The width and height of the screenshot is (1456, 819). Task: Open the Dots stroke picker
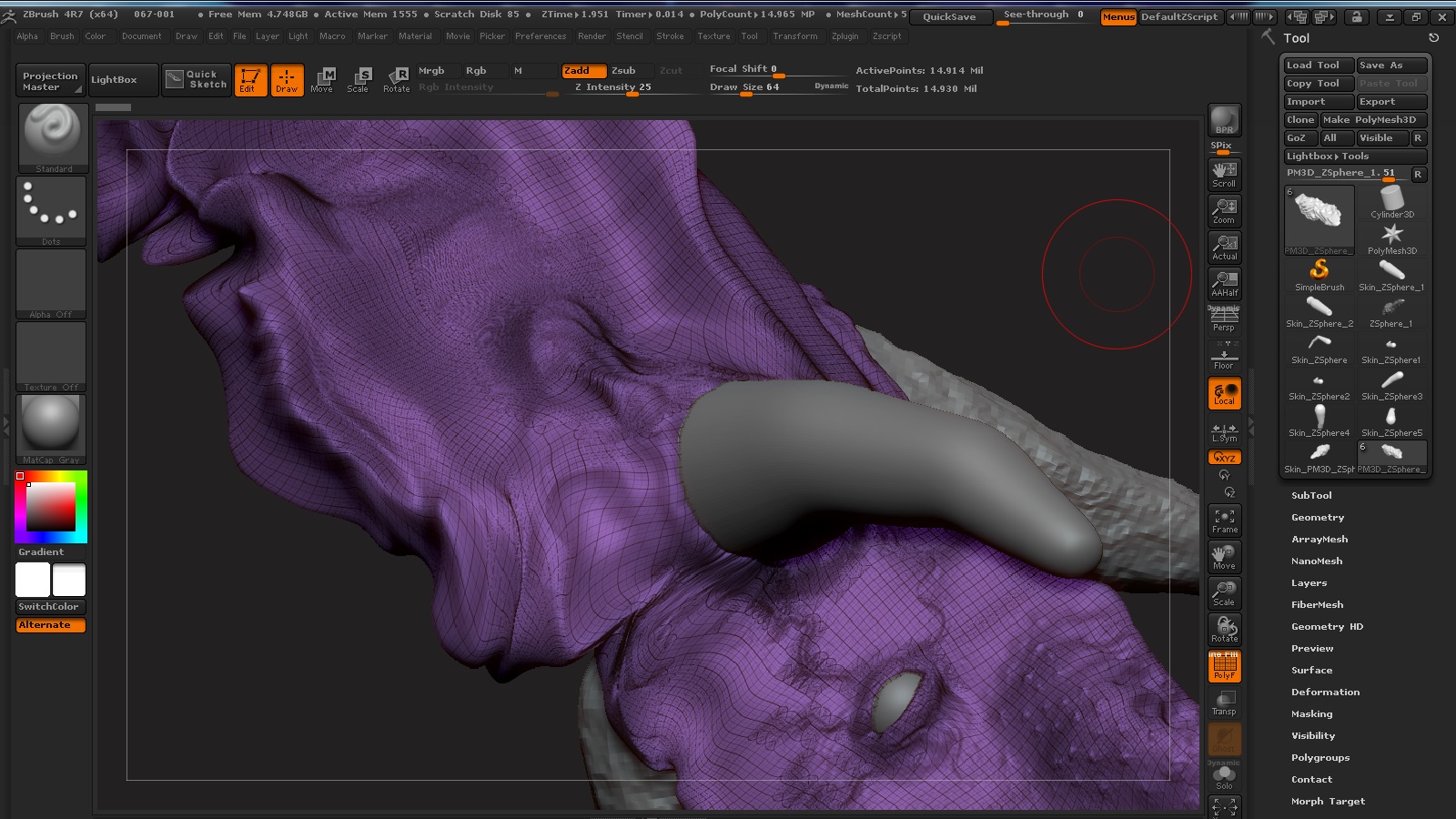51,211
